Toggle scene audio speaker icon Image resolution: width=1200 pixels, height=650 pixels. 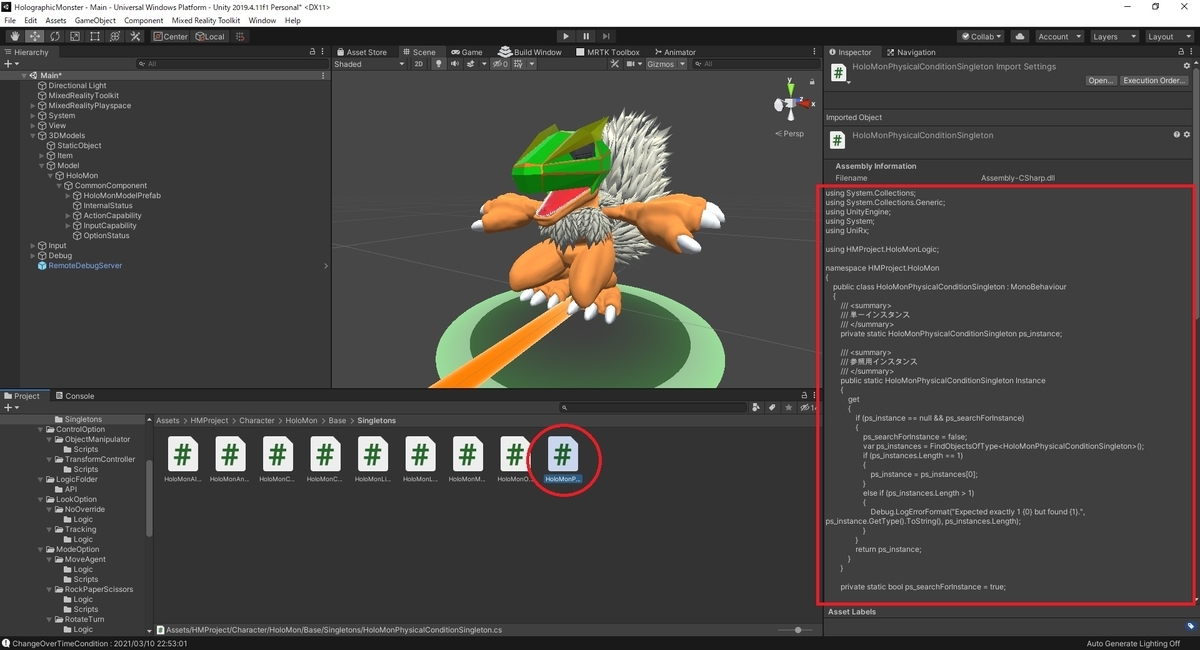[454, 64]
